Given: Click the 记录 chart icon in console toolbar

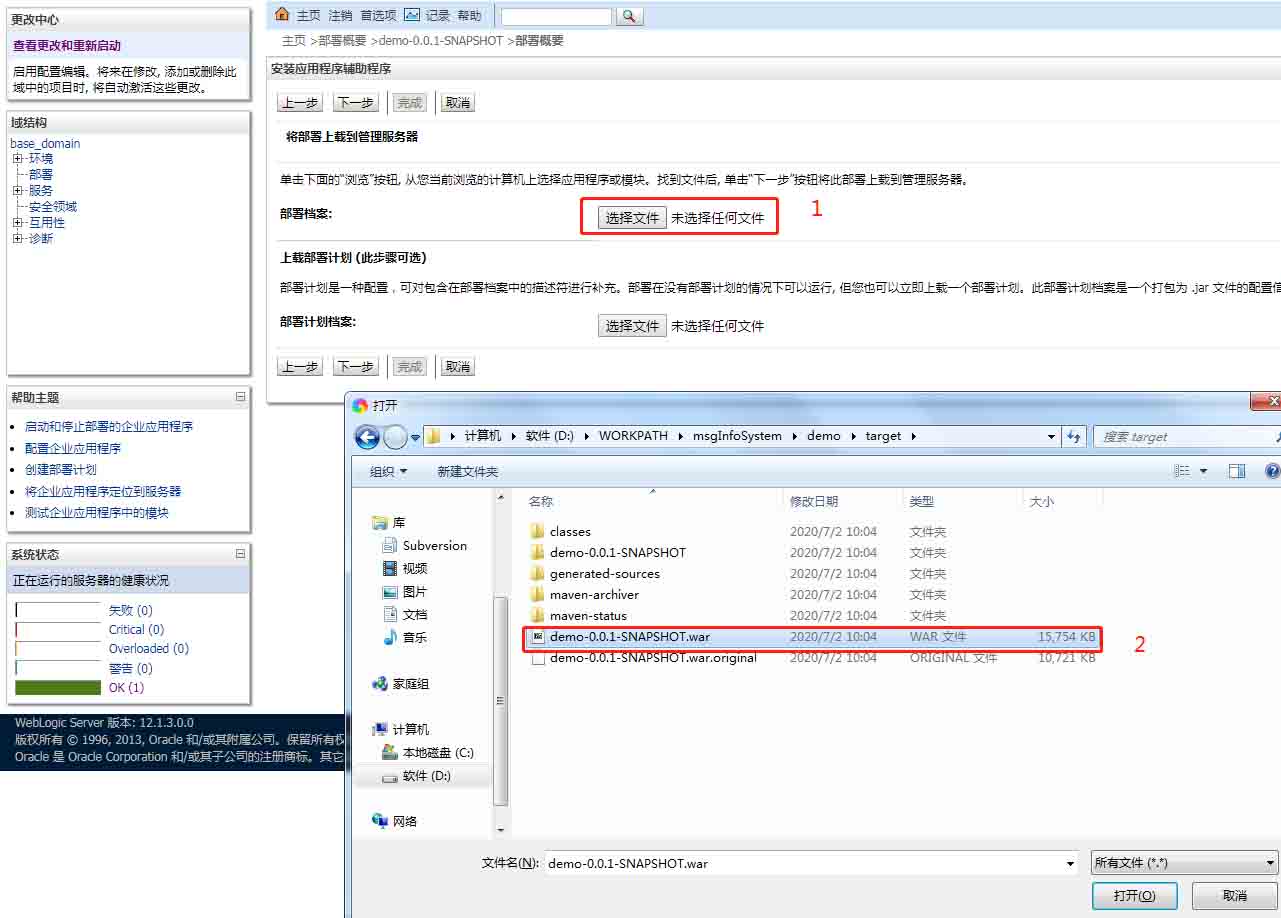Looking at the screenshot, I should click(412, 15).
